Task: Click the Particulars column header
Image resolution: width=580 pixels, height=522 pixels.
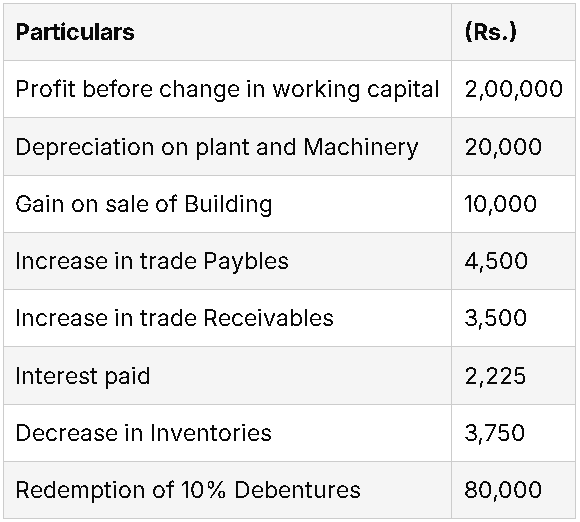Action: 227,32
